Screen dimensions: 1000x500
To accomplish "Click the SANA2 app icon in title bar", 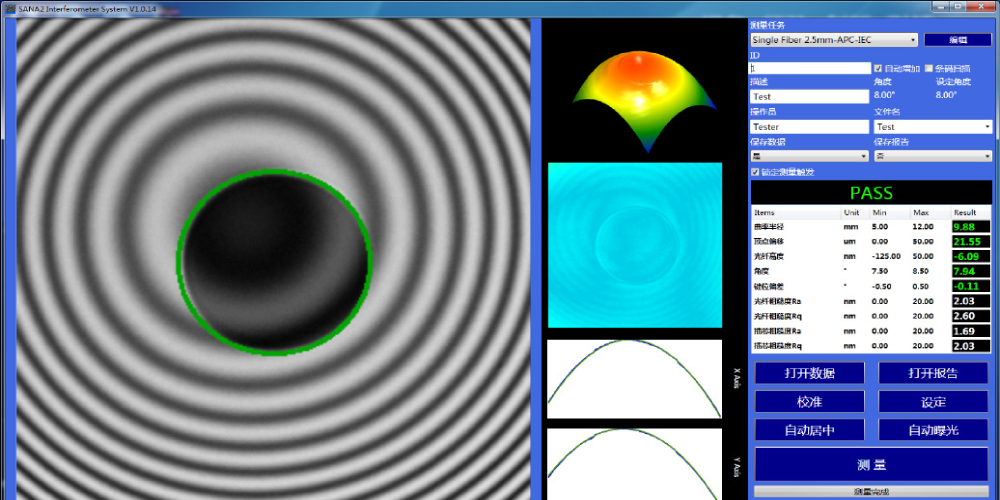I will (x=8, y=7).
